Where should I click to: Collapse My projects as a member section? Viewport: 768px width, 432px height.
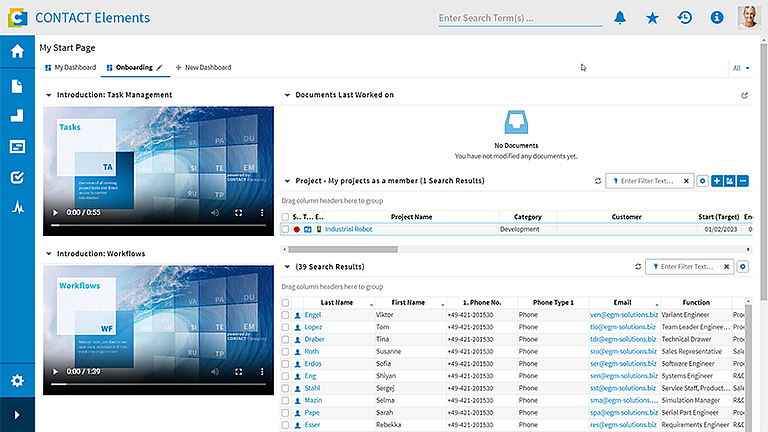click(x=287, y=181)
